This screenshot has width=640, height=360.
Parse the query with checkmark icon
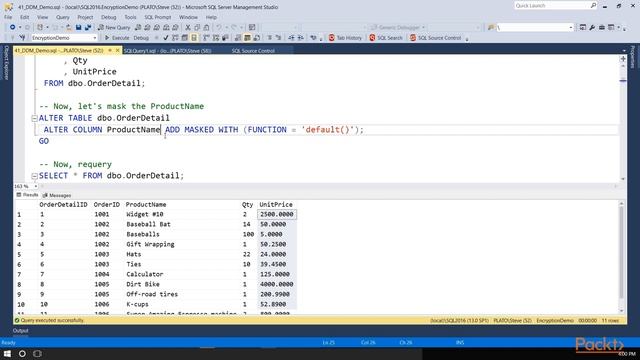165,38
